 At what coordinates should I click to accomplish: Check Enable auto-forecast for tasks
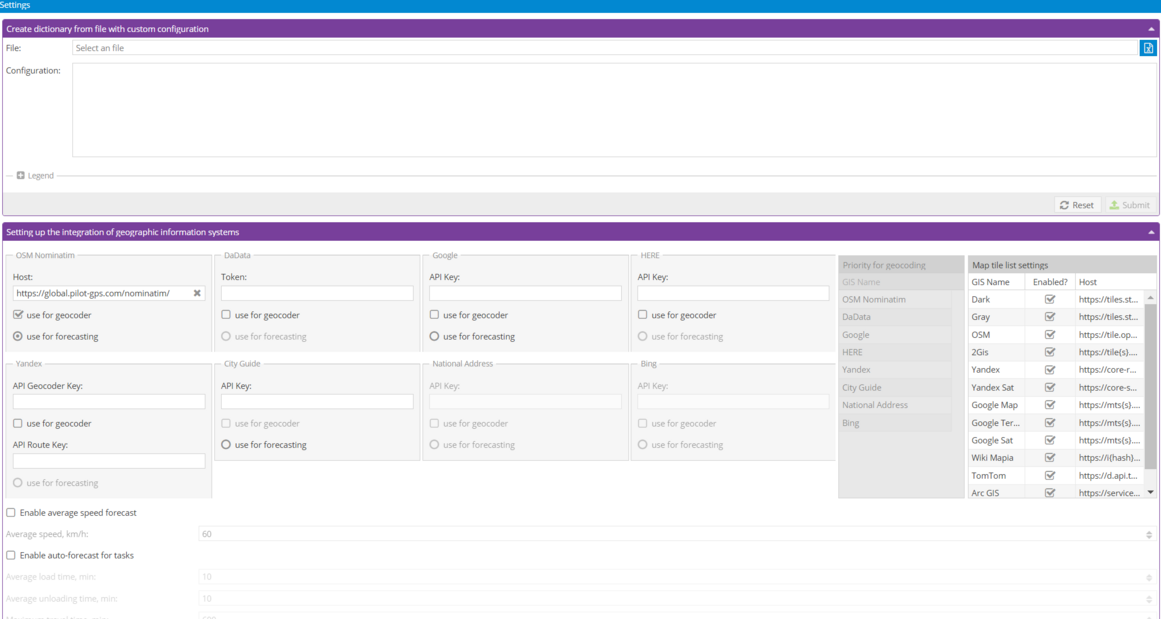click(11, 555)
